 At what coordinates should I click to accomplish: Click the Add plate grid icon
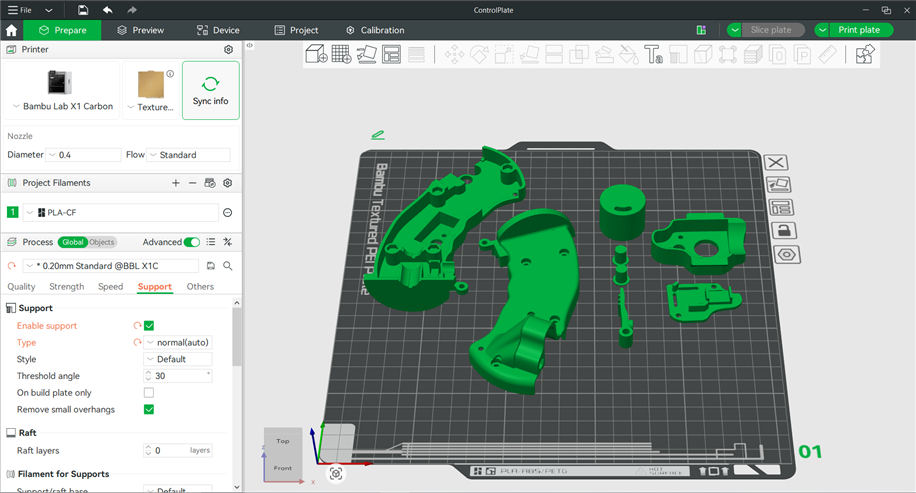coord(341,54)
